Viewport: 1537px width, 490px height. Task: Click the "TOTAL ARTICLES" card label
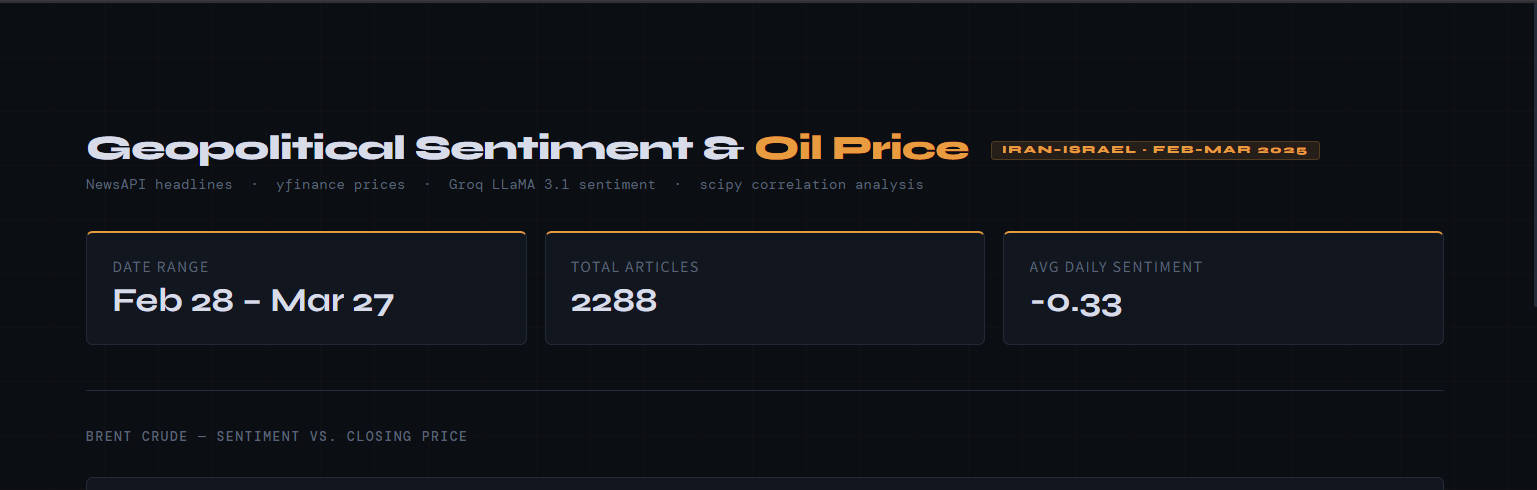[634, 267]
